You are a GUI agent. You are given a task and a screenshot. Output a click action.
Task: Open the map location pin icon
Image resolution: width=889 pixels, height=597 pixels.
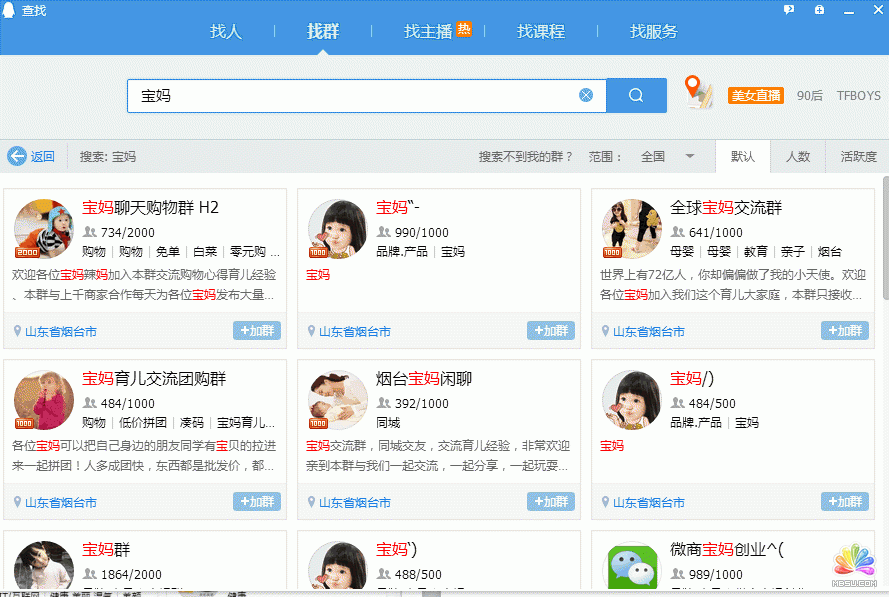(x=697, y=92)
